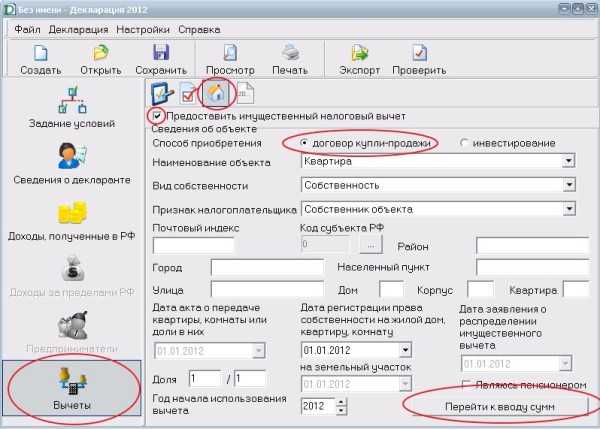Screen dimensions: 600x429
Task: Open the Файл menu
Action: coord(27,29)
